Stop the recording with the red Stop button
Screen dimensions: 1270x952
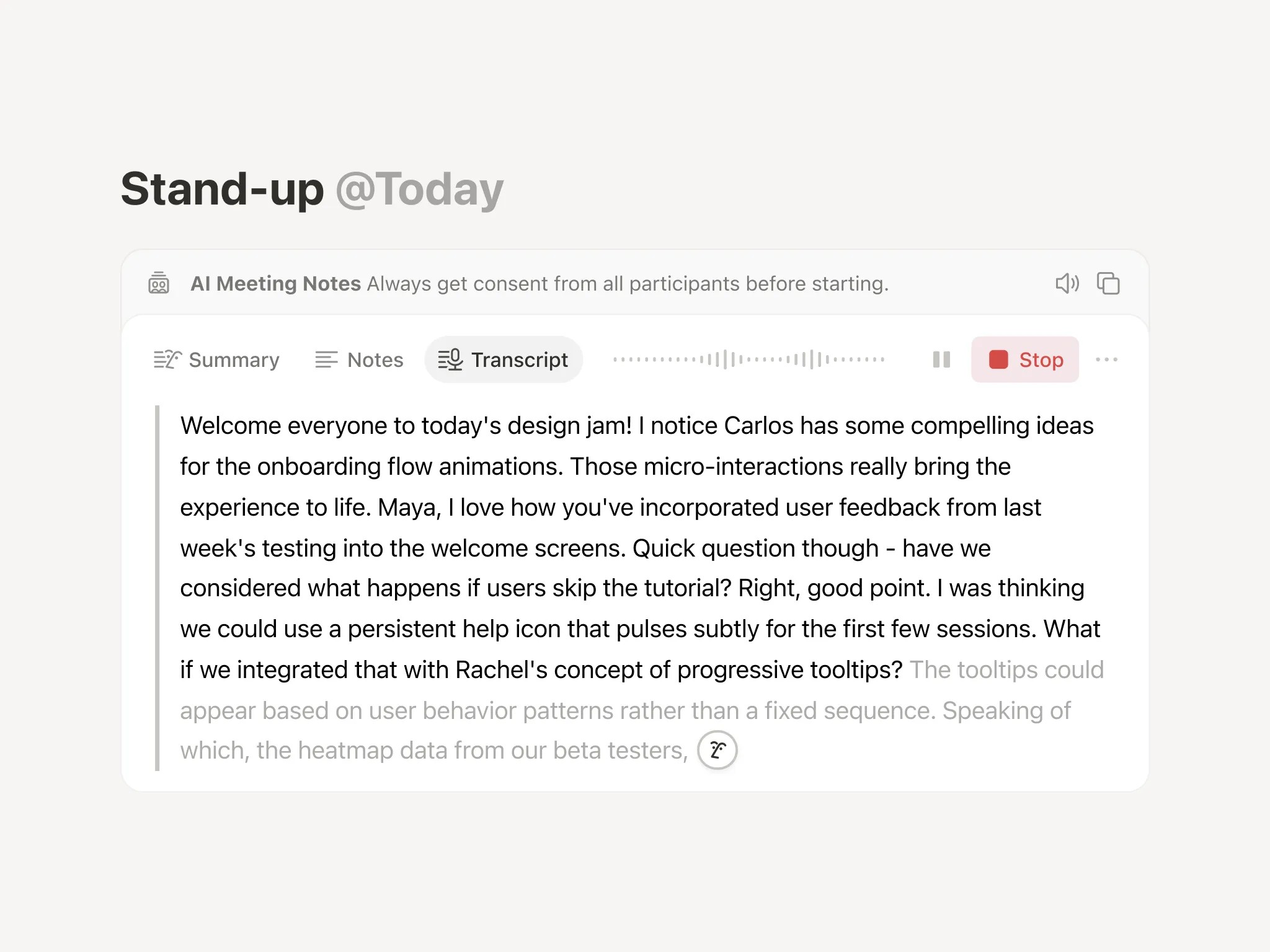click(1025, 359)
